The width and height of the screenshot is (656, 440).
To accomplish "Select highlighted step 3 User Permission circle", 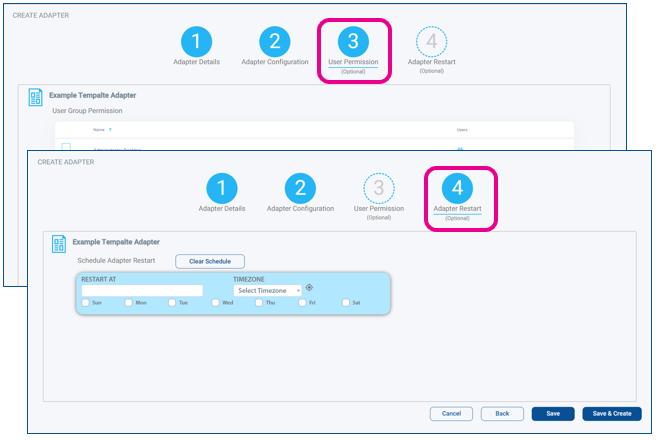I will click(353, 41).
